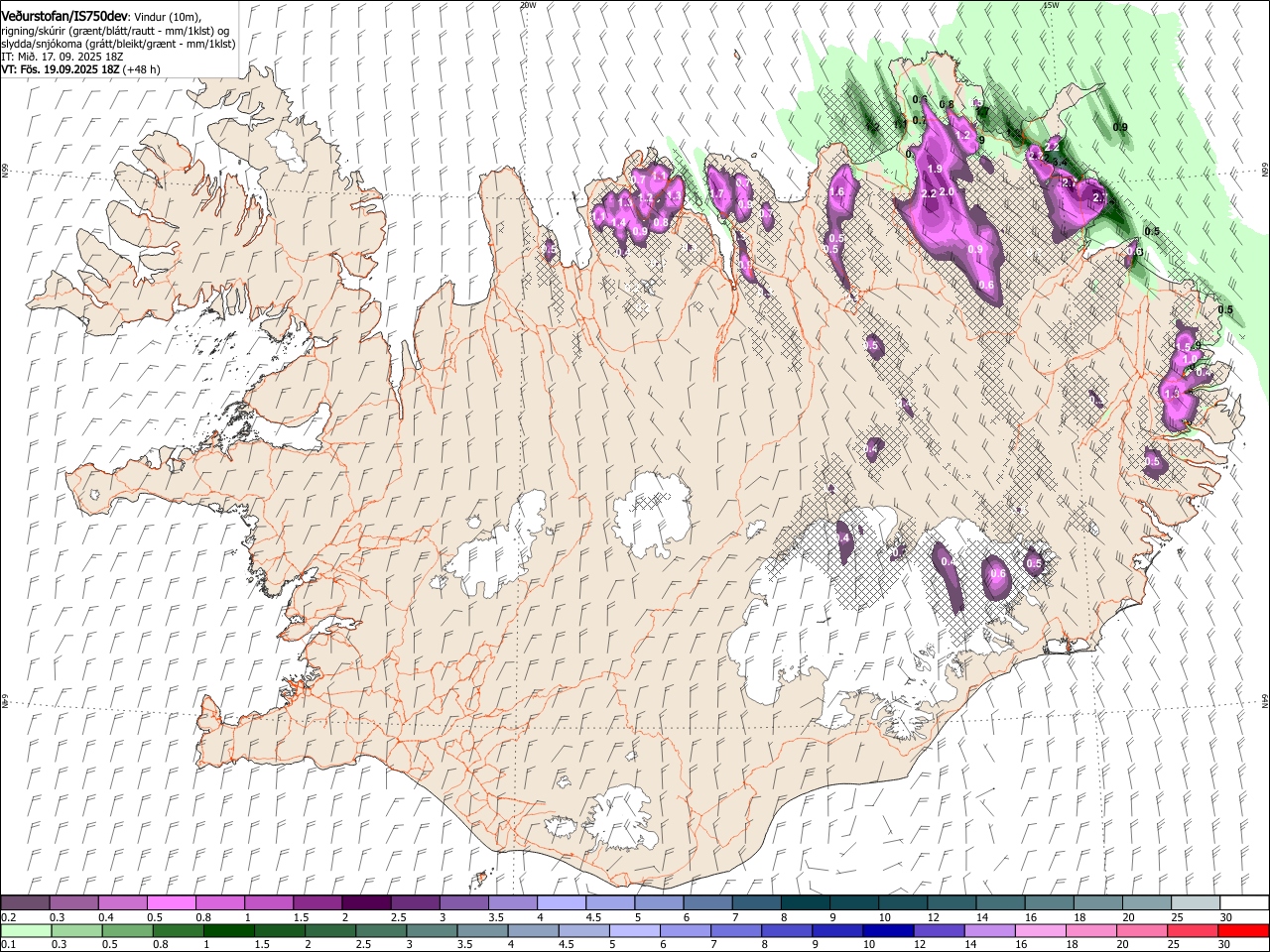This screenshot has width=1270, height=952.
Task: Click the pale periwinkle swatch labeled 5 in rain legend row
Action: 634,930
